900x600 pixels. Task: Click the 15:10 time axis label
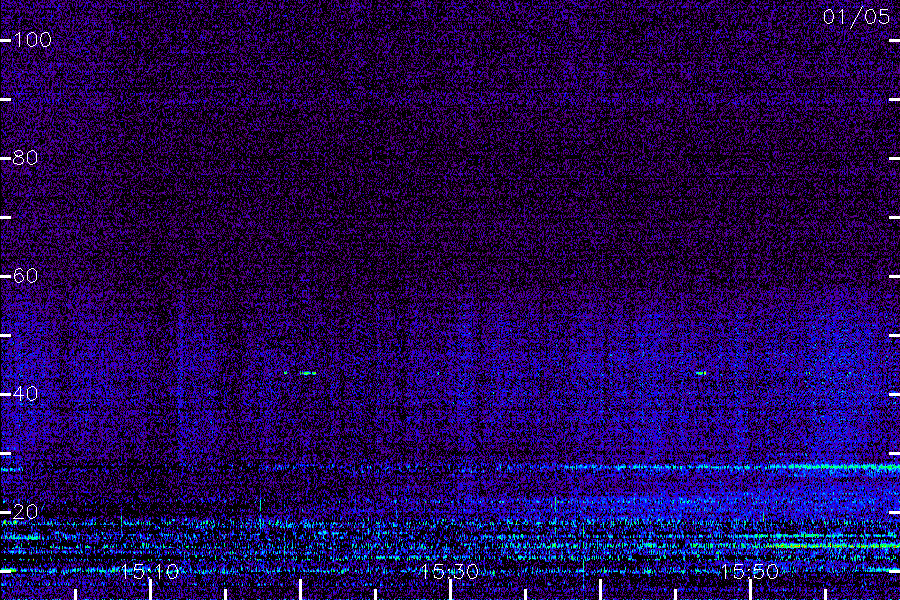pyautogui.click(x=150, y=571)
